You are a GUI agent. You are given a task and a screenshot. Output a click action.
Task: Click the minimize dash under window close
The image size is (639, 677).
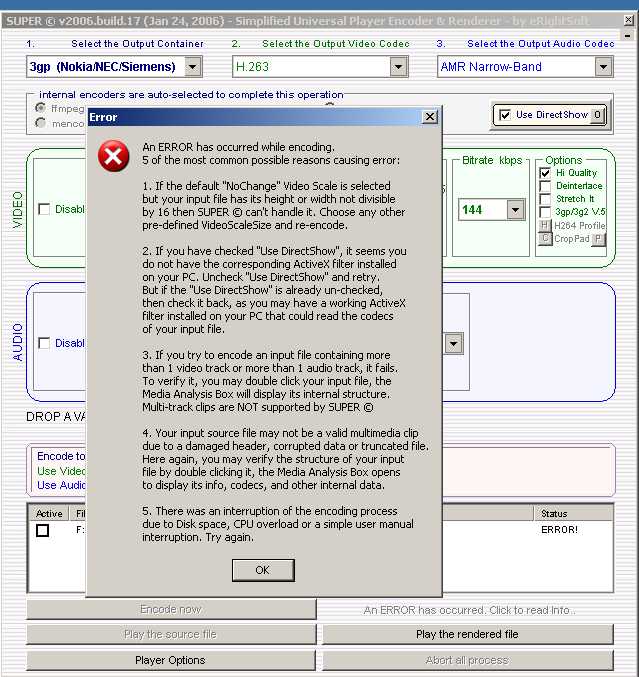[628, 35]
